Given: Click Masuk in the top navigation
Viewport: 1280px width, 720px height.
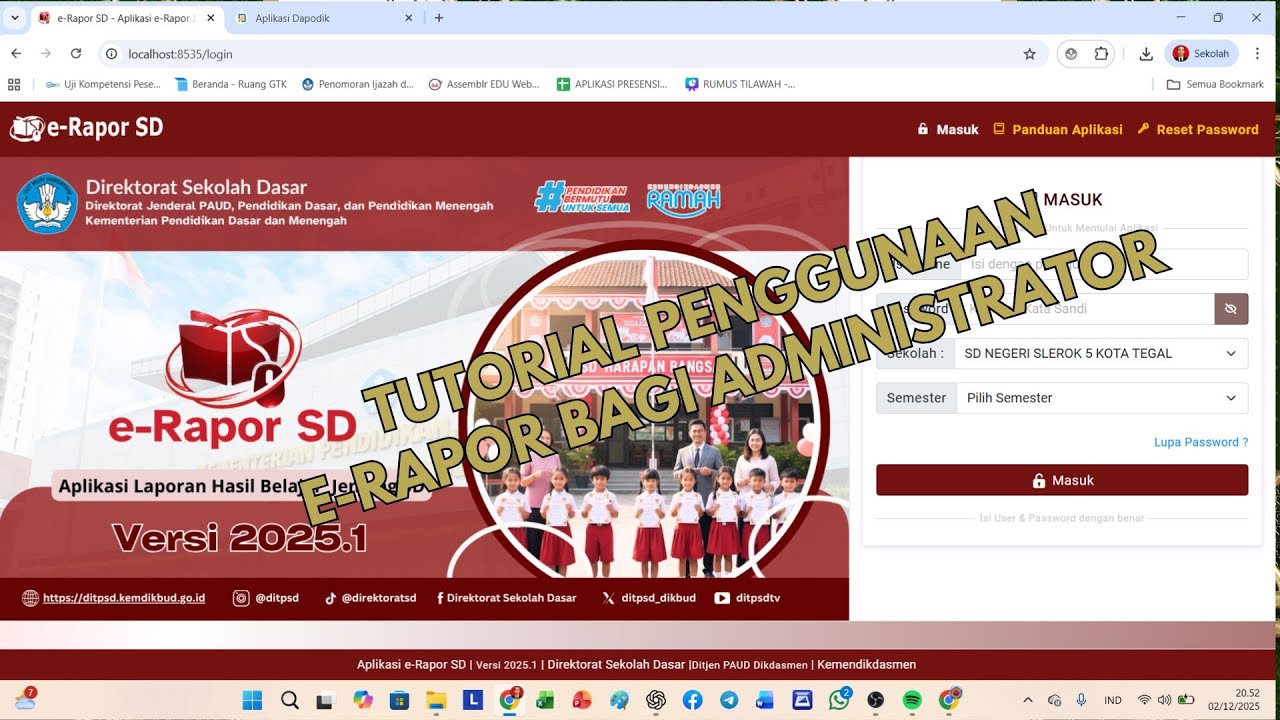Looking at the screenshot, I should pyautogui.click(x=948, y=129).
